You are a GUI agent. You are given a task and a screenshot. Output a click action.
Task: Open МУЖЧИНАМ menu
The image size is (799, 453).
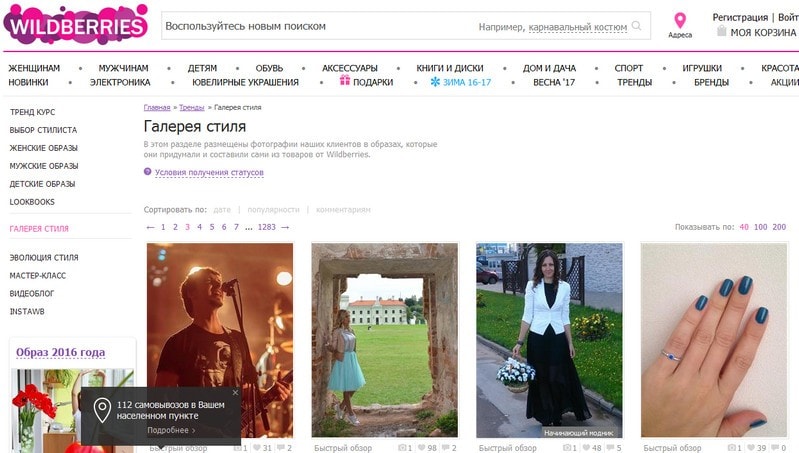123,68
